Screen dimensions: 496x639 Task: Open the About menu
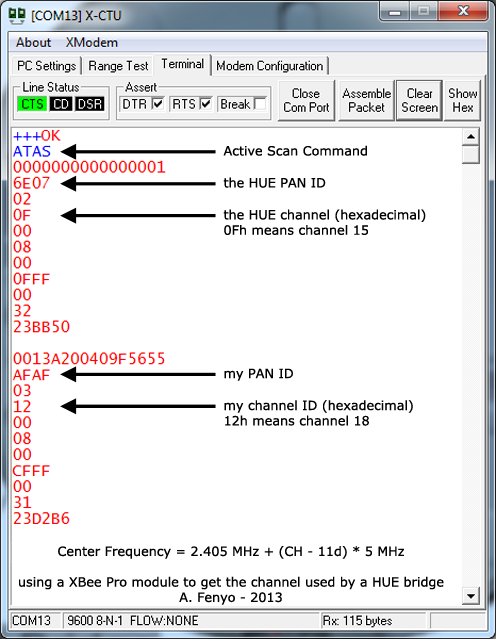[33, 42]
